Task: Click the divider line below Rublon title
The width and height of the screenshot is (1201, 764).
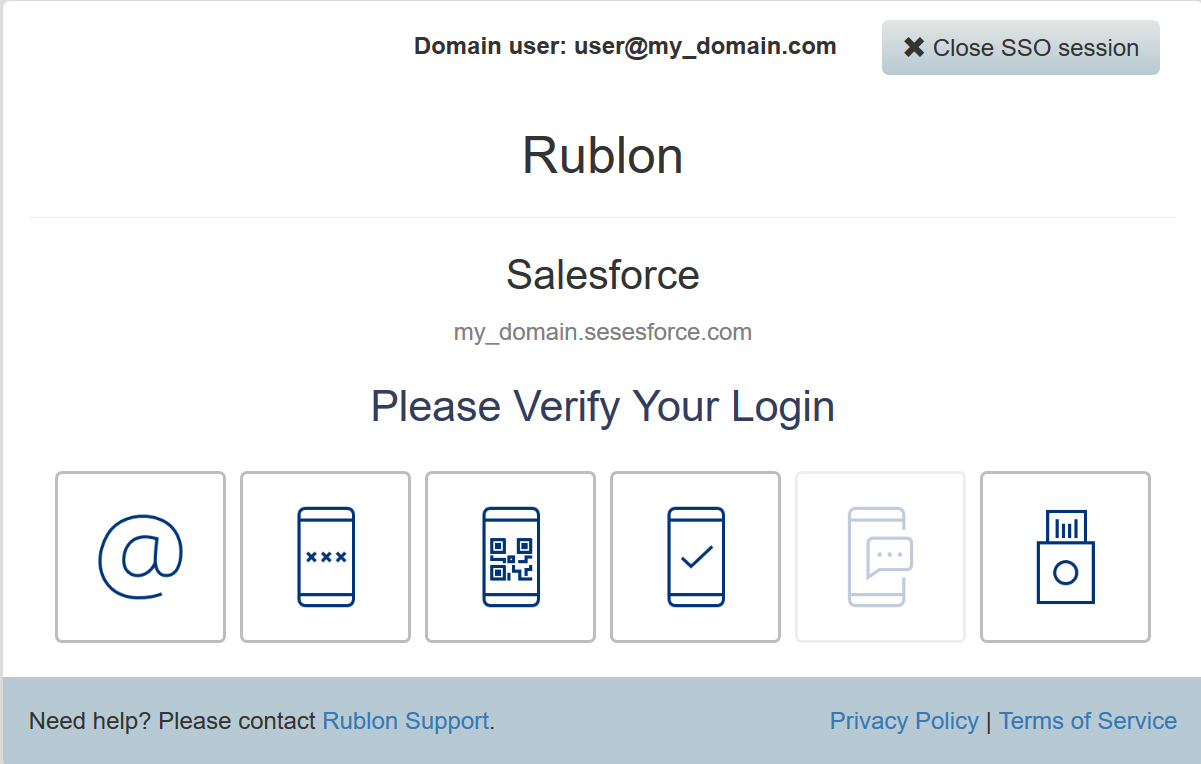Action: [602, 217]
